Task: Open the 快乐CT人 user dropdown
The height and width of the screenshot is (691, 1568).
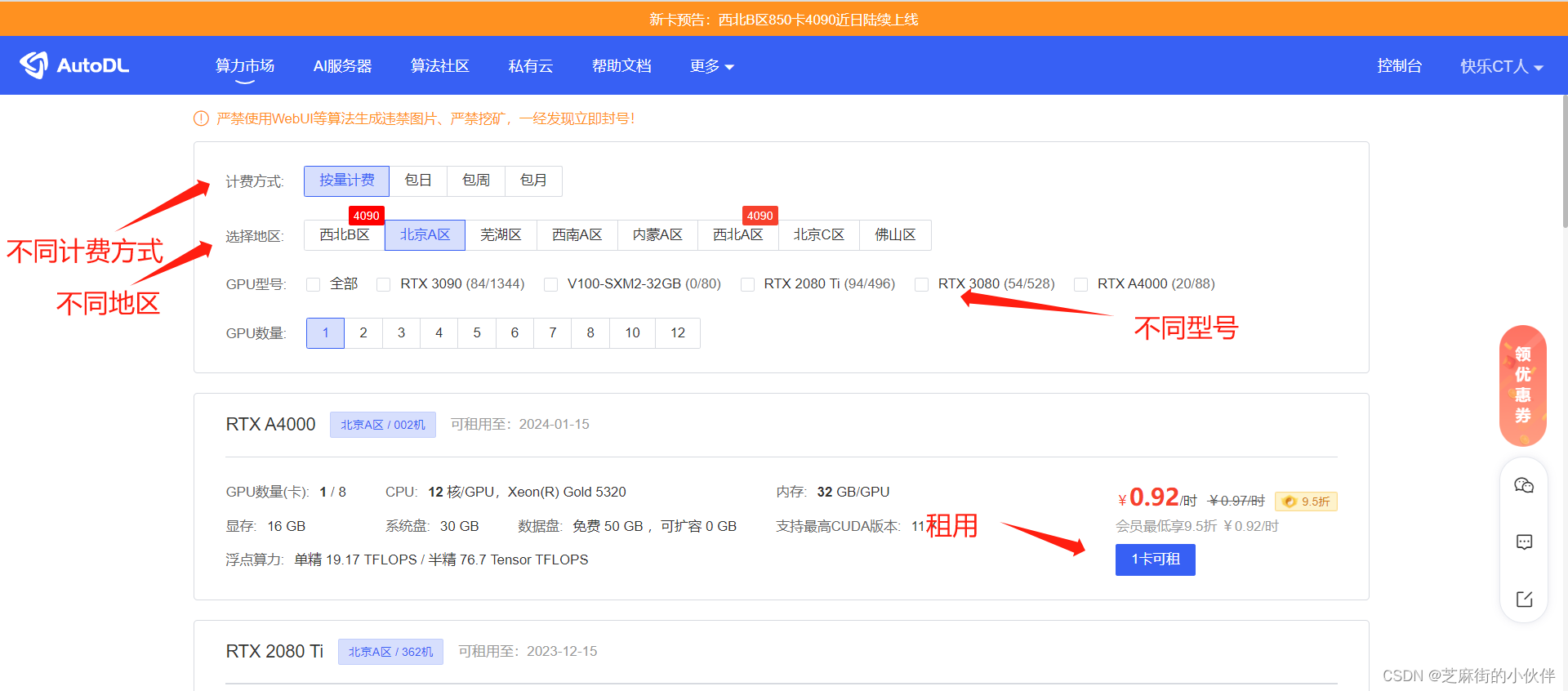Action: tap(1501, 66)
